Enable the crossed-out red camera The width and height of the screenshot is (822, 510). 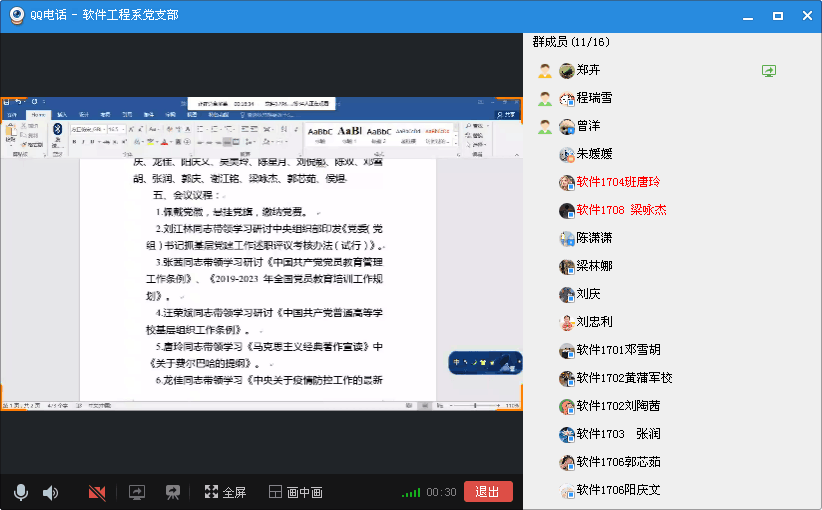point(97,492)
